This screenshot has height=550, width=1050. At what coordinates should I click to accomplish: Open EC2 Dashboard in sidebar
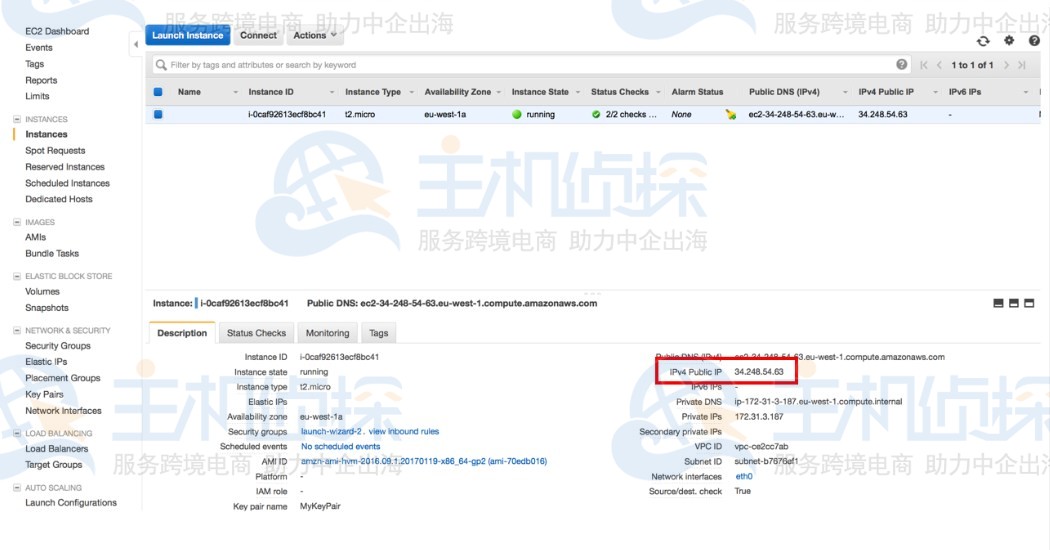point(57,31)
